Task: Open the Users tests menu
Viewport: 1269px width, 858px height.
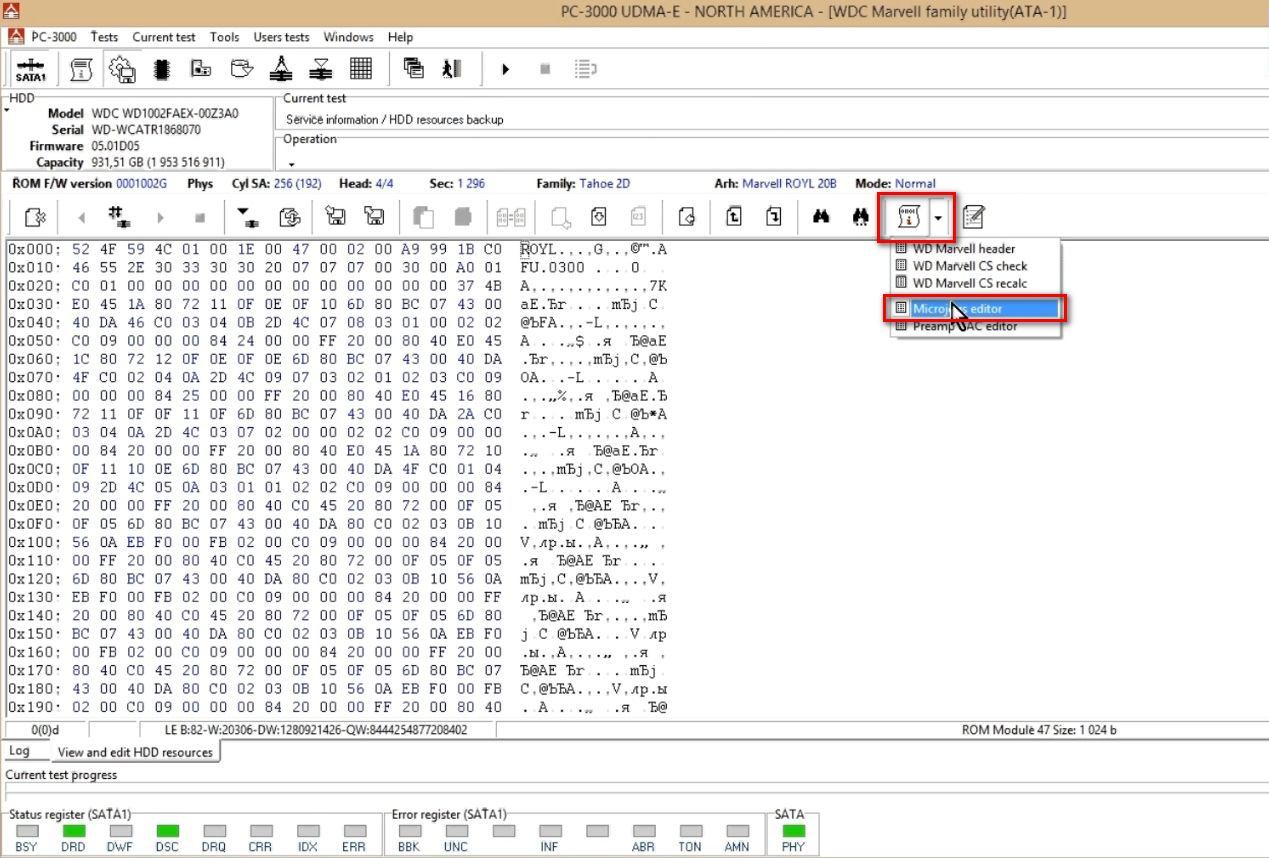Action: pos(281,37)
